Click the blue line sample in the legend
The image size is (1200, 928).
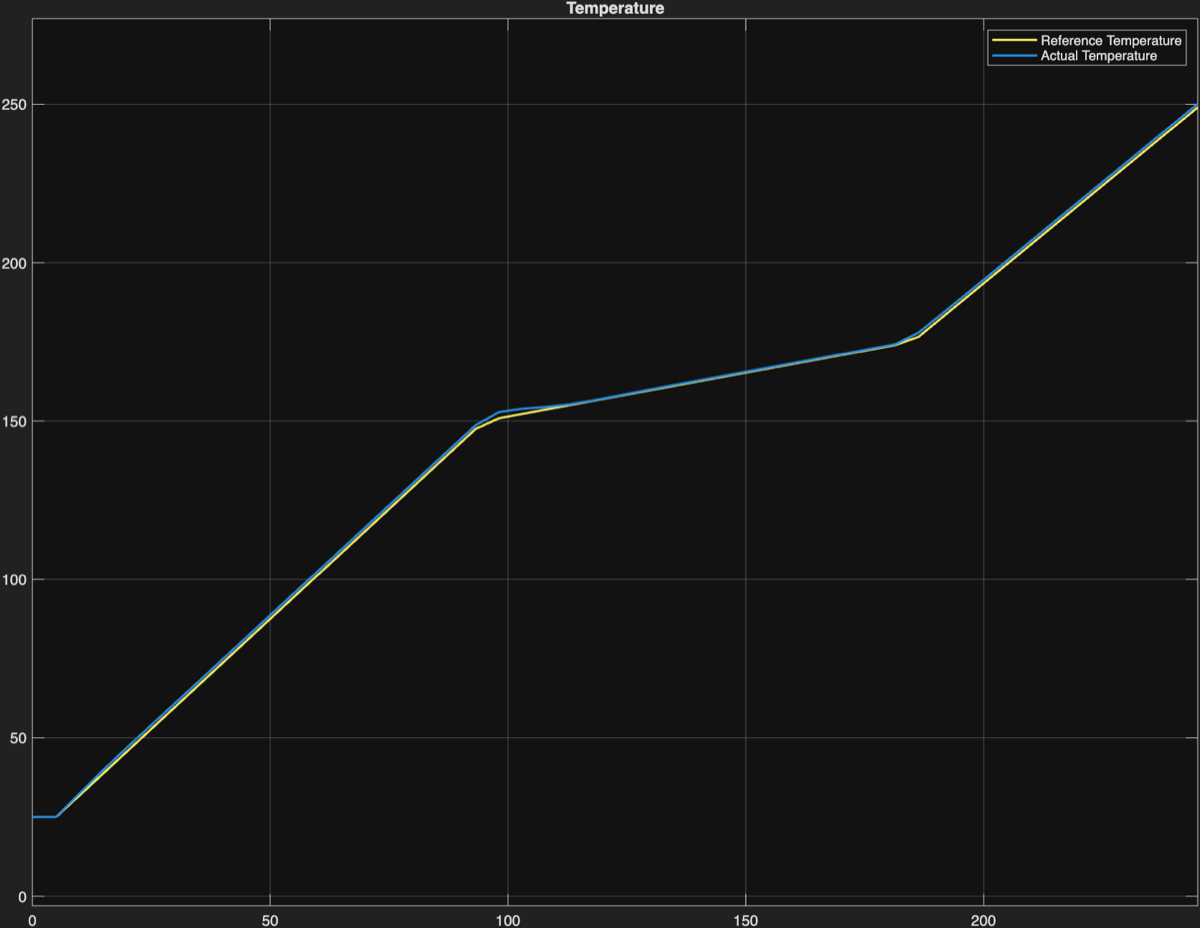pos(1013,56)
